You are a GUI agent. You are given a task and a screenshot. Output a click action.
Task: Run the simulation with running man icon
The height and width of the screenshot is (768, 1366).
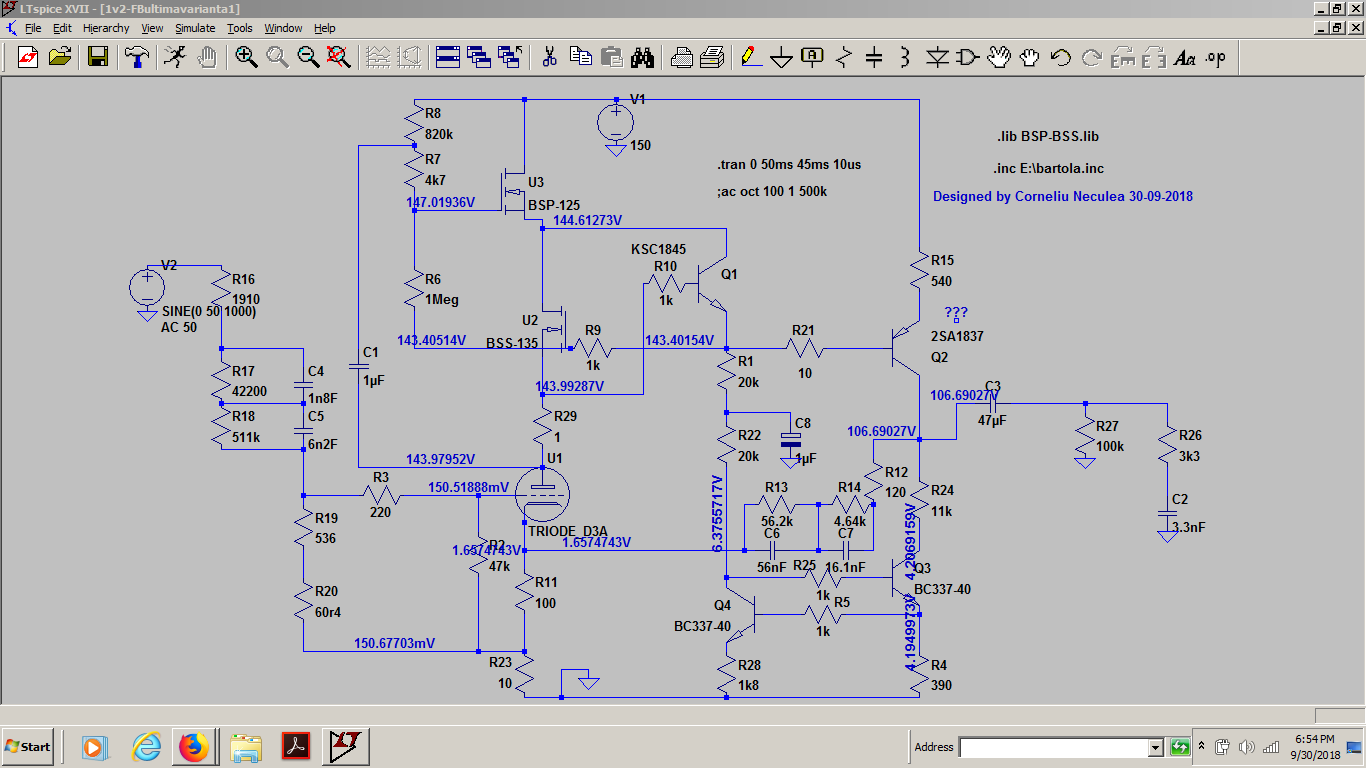point(175,57)
